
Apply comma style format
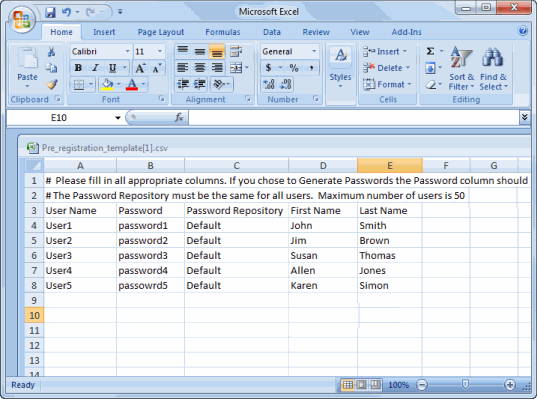pyautogui.click(x=311, y=67)
